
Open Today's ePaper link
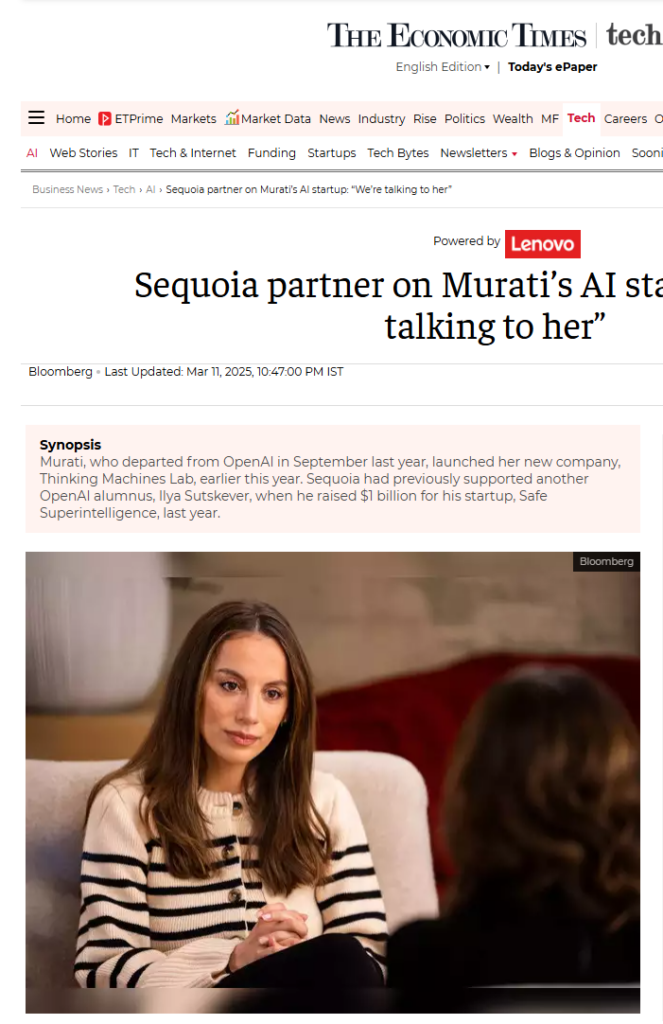click(553, 67)
